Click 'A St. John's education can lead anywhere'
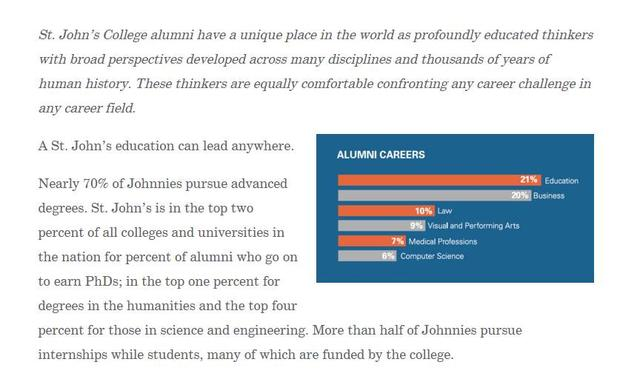This screenshot has height=379, width=640. pyautogui.click(x=166, y=146)
